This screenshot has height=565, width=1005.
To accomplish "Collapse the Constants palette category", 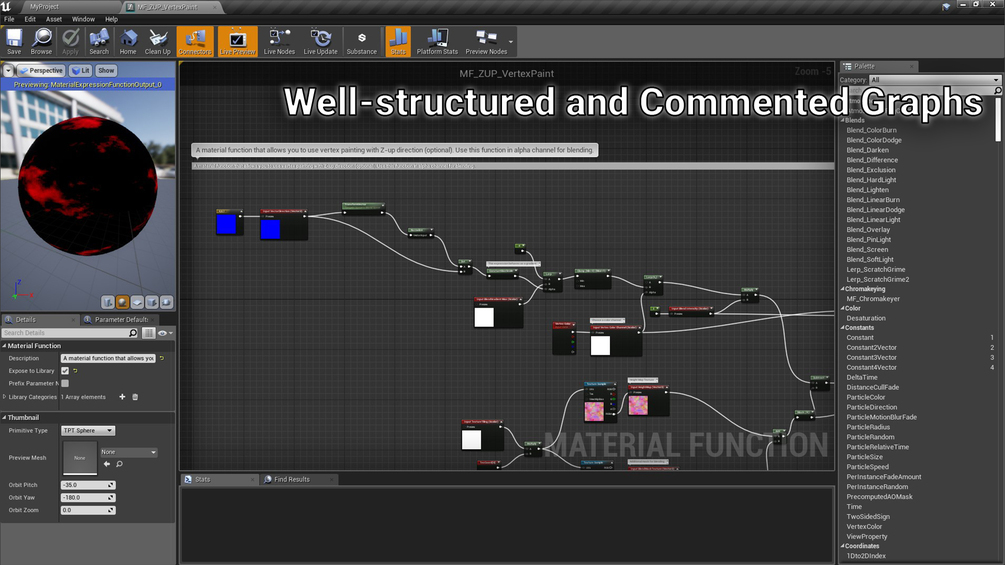I will (x=842, y=328).
